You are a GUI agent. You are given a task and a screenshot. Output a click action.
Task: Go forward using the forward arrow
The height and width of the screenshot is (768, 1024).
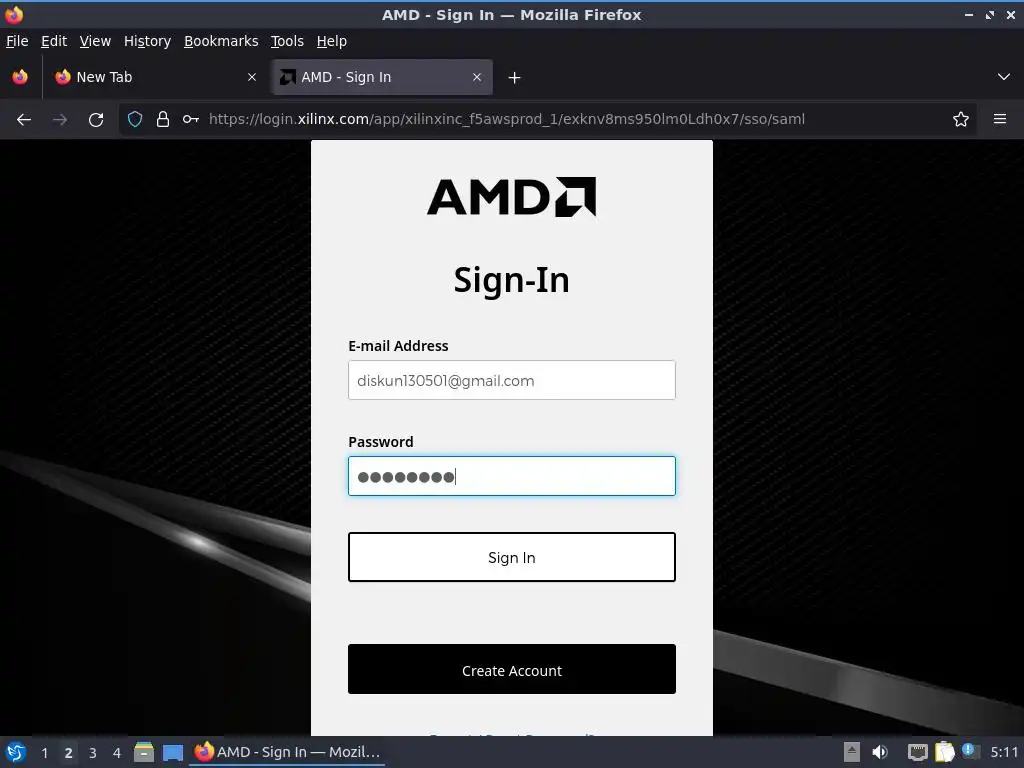point(60,120)
